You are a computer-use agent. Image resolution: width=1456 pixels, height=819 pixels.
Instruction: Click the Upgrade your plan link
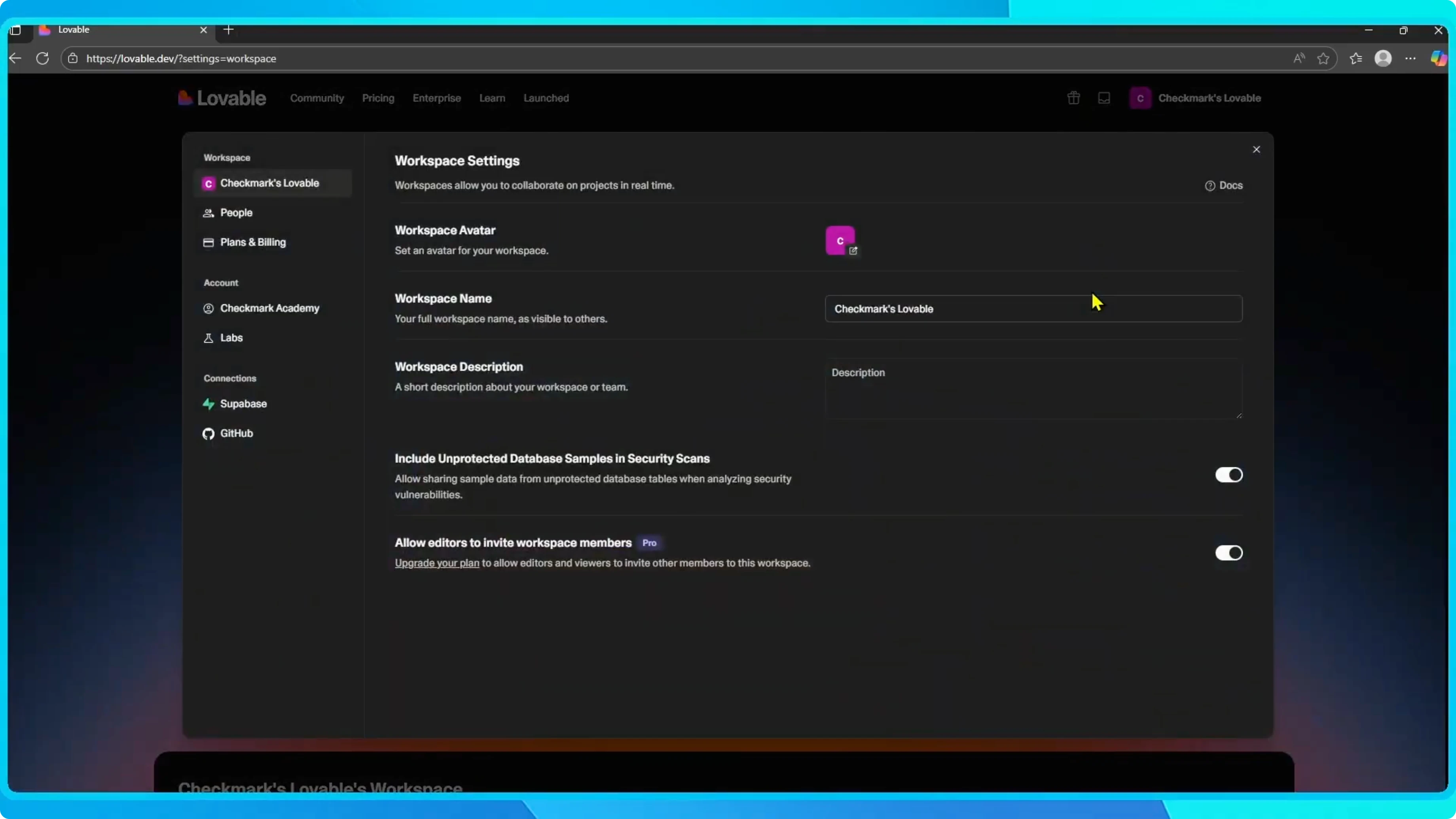(437, 563)
